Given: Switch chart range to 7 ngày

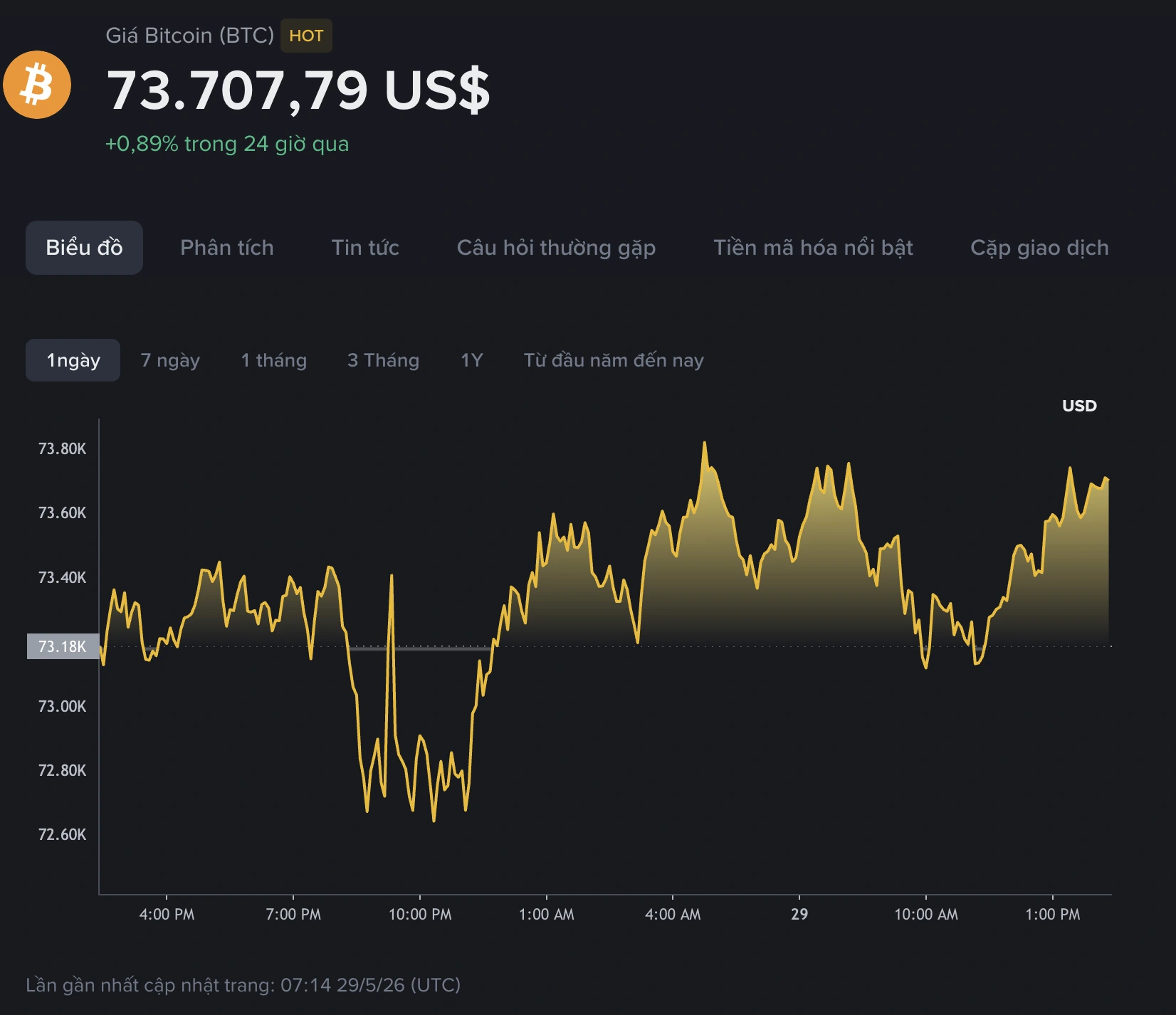Looking at the screenshot, I should (x=170, y=360).
